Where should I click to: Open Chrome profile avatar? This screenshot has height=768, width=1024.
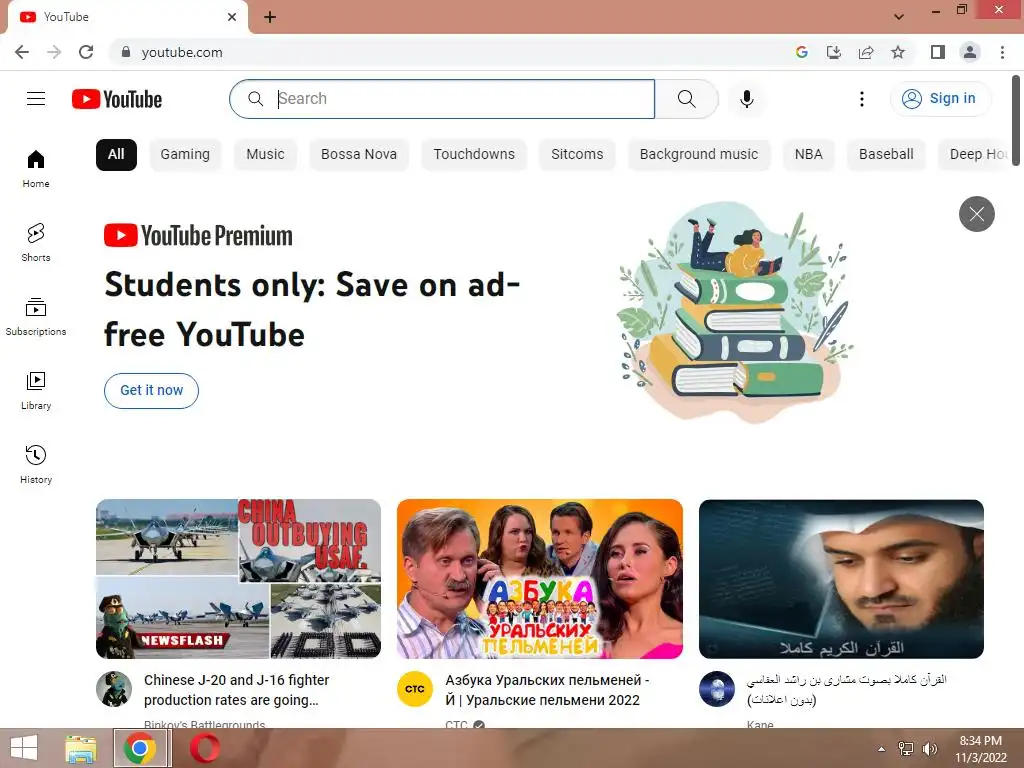click(x=970, y=52)
